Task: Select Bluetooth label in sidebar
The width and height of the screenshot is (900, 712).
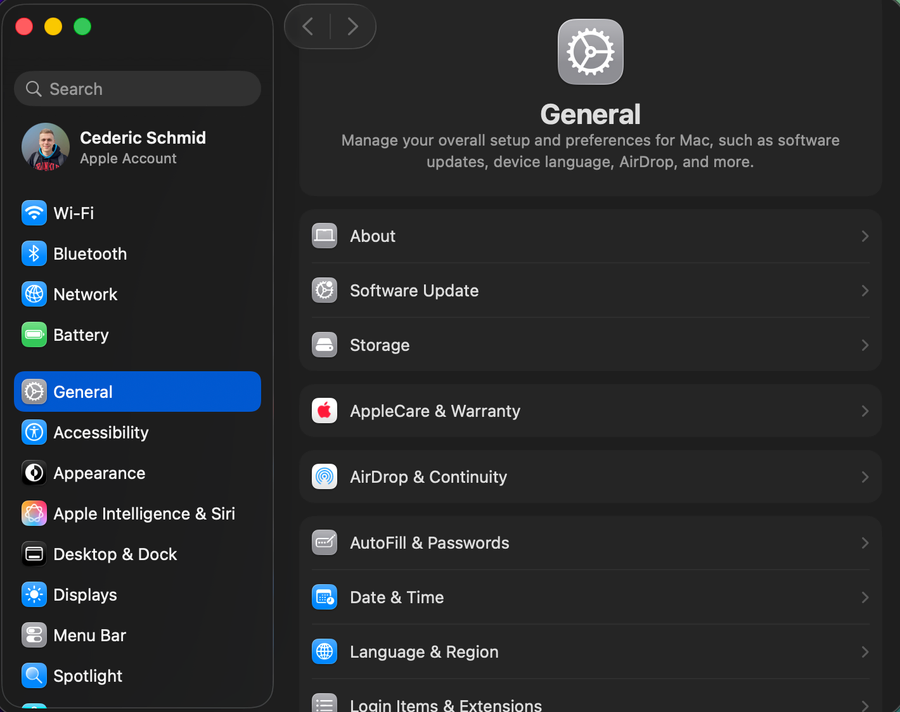Action: tap(90, 254)
